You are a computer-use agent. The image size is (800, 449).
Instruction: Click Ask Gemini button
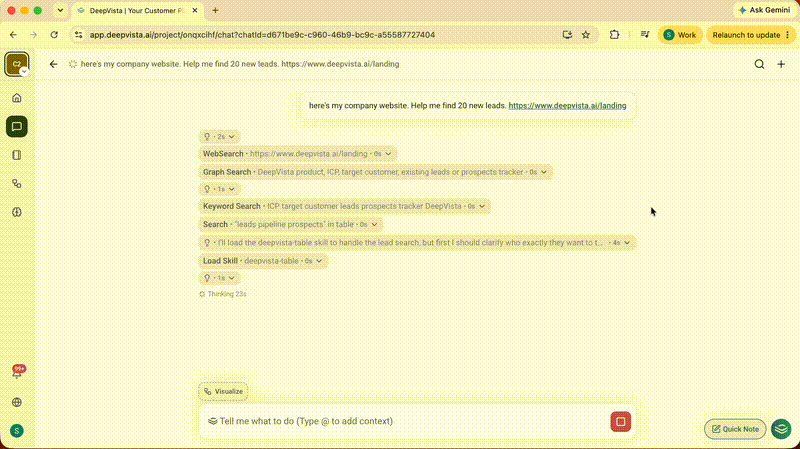click(764, 10)
